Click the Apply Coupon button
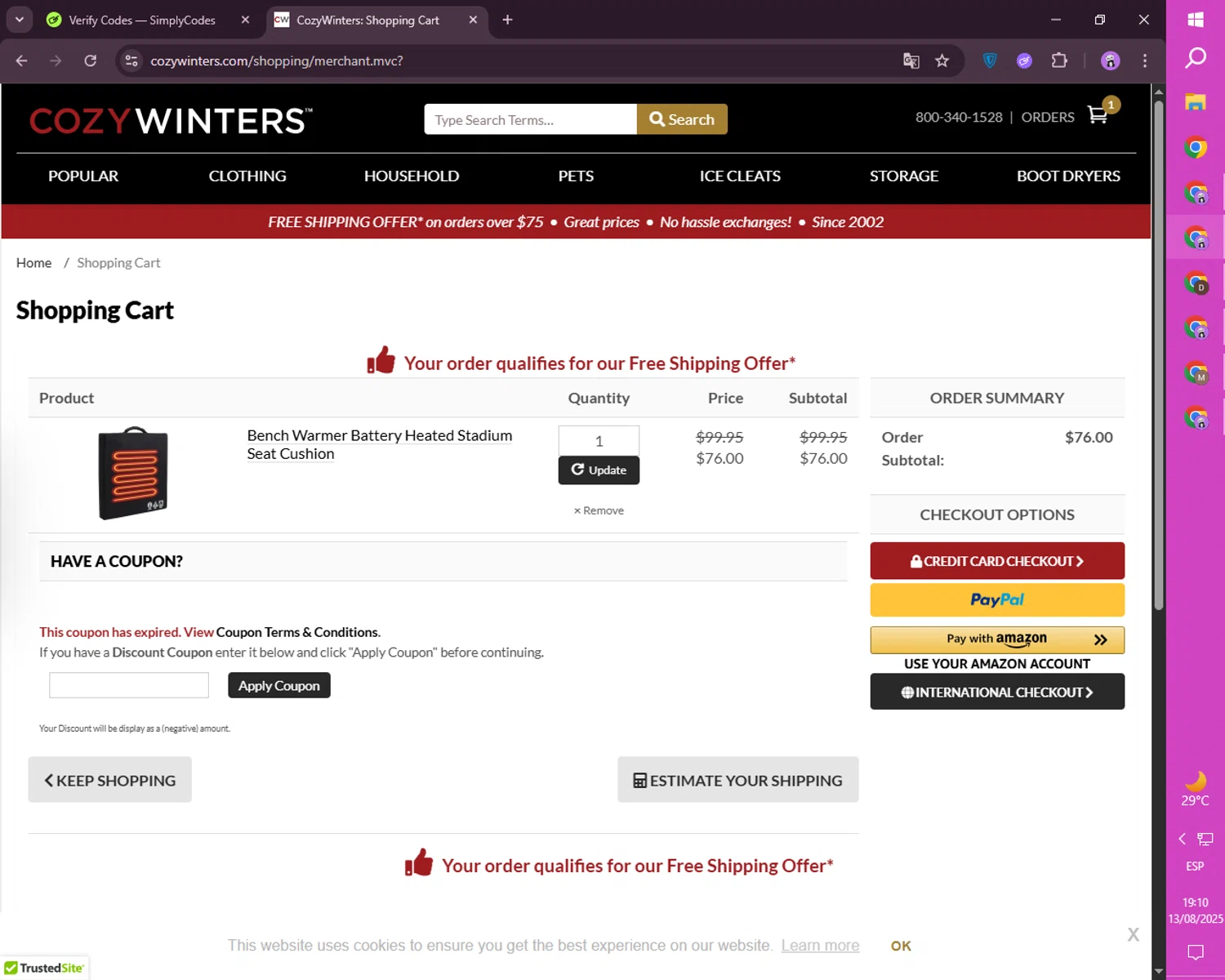This screenshot has height=980, width=1225. click(279, 685)
